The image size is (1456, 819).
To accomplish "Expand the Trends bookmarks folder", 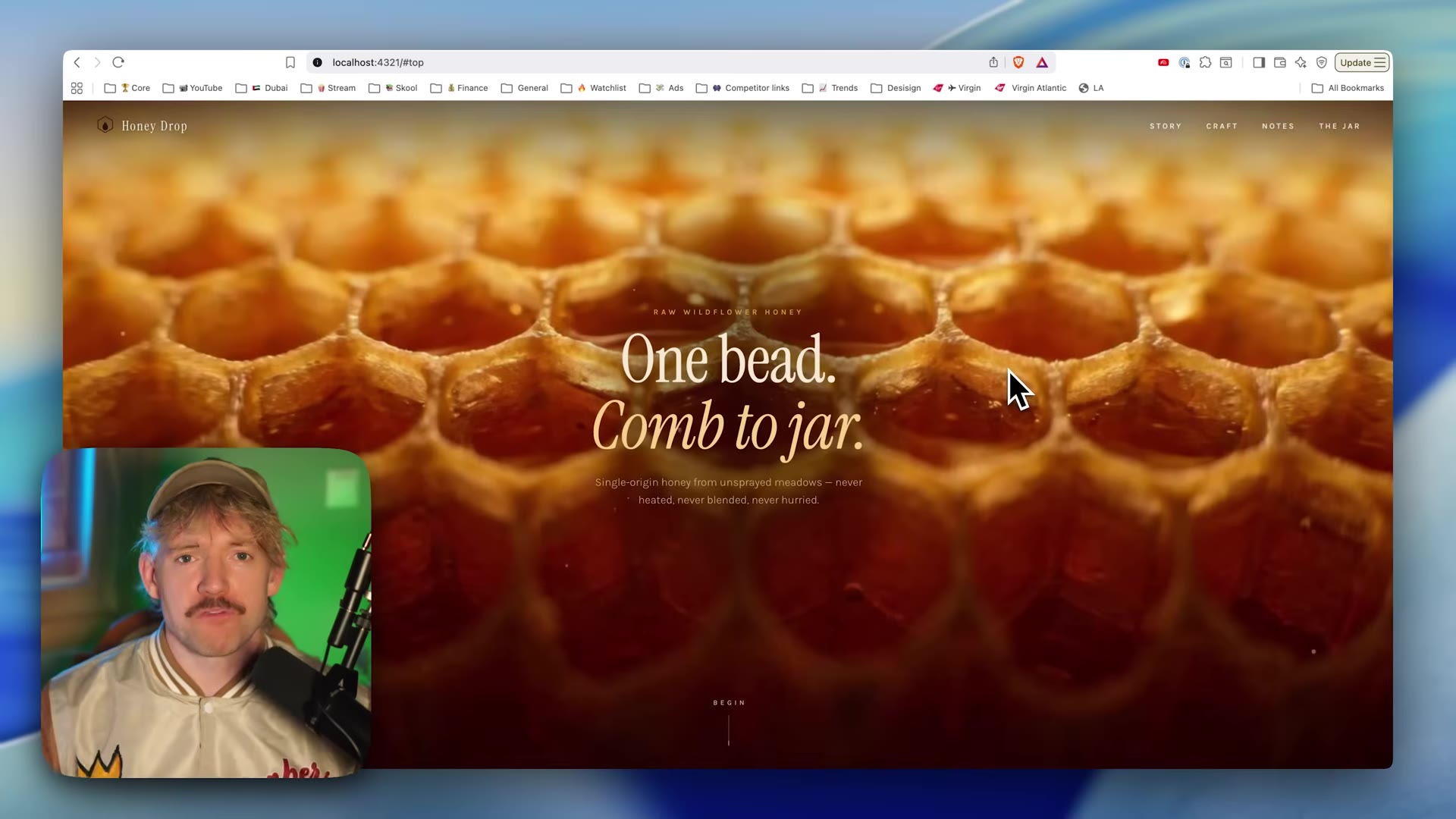I will 830,88.
